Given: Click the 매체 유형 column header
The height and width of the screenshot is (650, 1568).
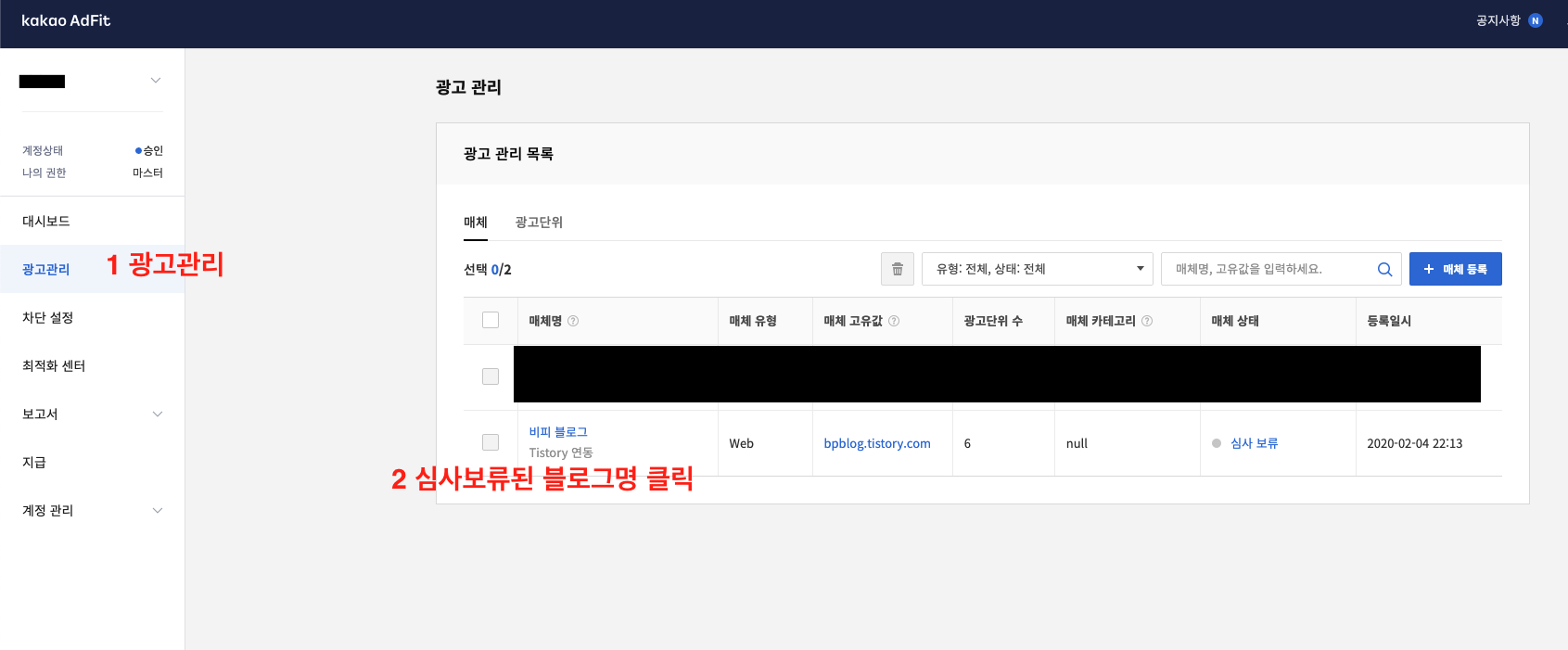Looking at the screenshot, I should click(753, 321).
